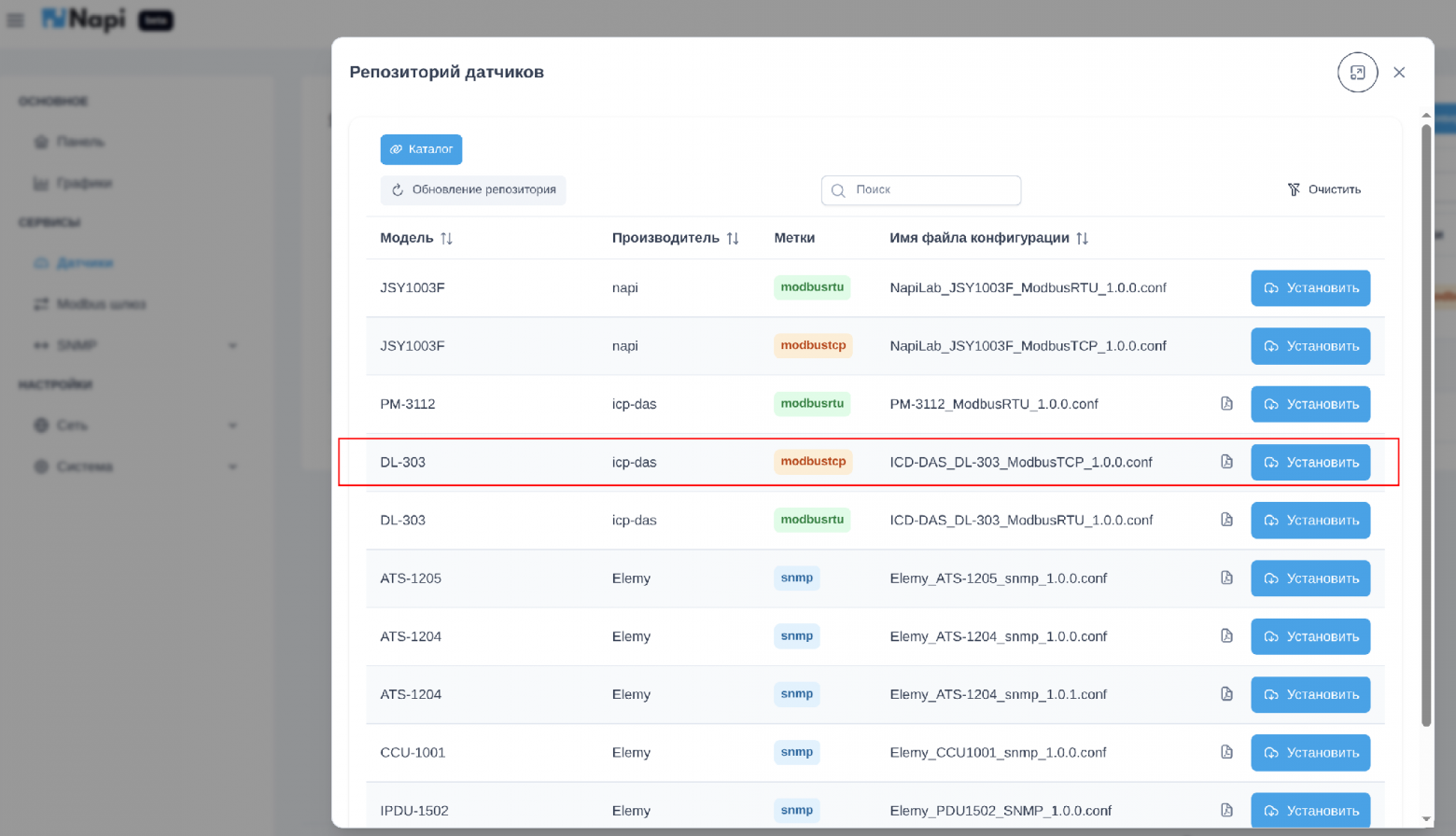Screen dimensions: 1456x836
Task: Install the Elemy CCU-1001 config
Action: pos(1310,752)
